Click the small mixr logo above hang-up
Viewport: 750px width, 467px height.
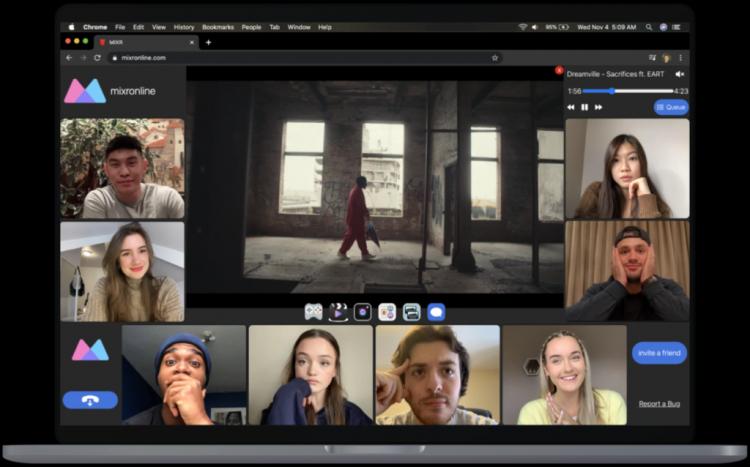point(90,350)
